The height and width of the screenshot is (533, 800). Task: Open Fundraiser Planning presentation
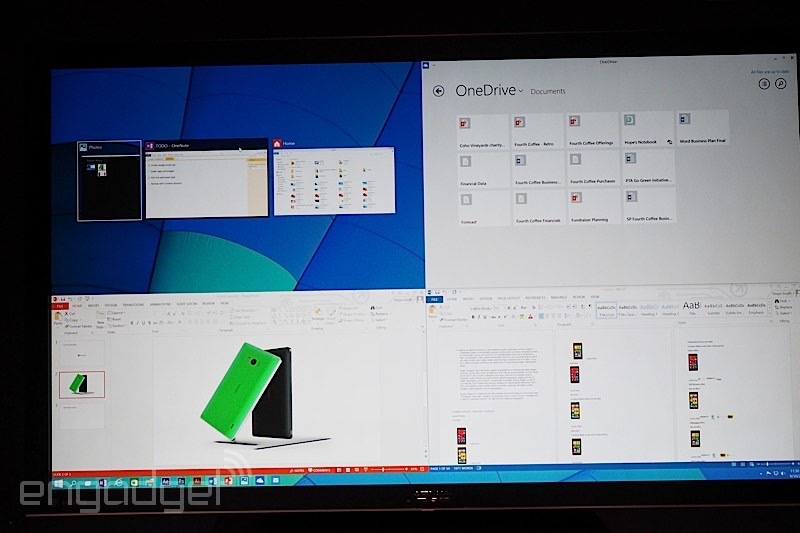593,207
